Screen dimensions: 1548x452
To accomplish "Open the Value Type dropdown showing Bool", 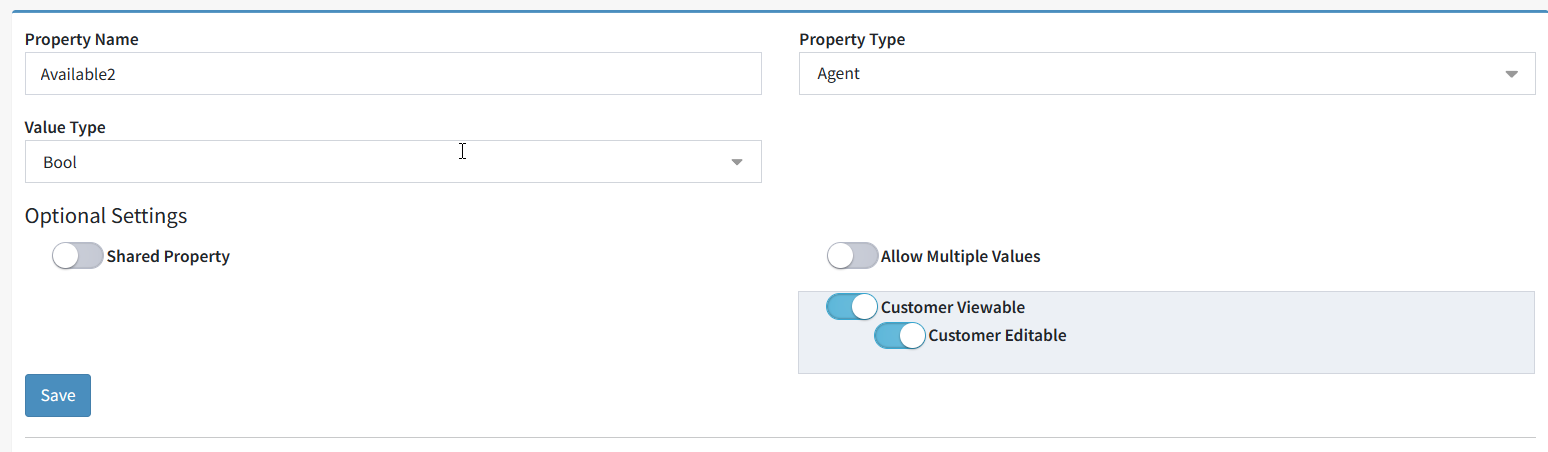I will pyautogui.click(x=393, y=162).
